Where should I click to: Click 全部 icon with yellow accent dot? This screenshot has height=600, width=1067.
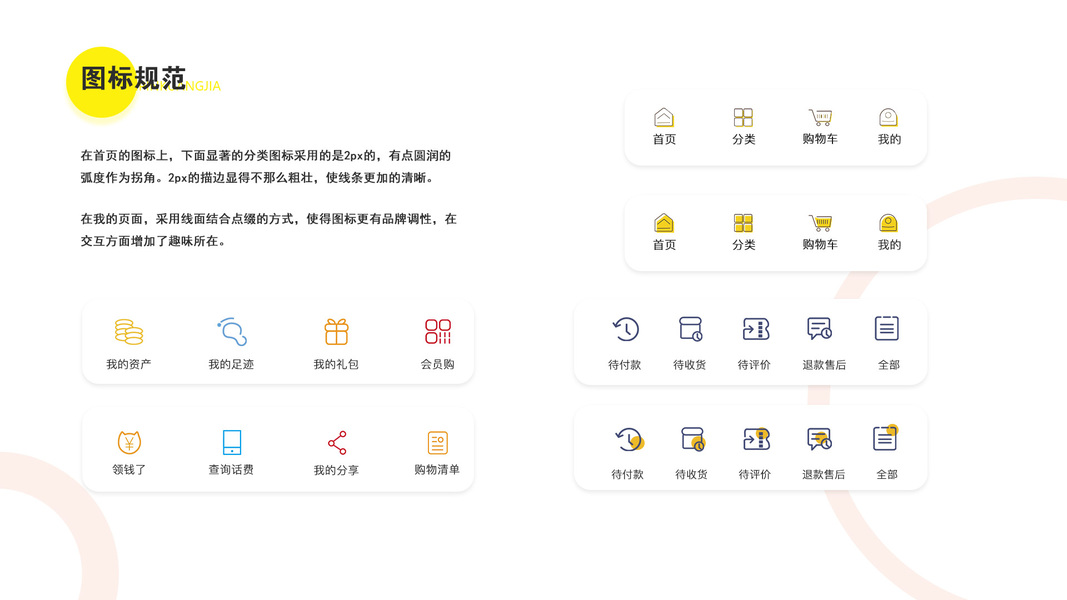click(885, 438)
